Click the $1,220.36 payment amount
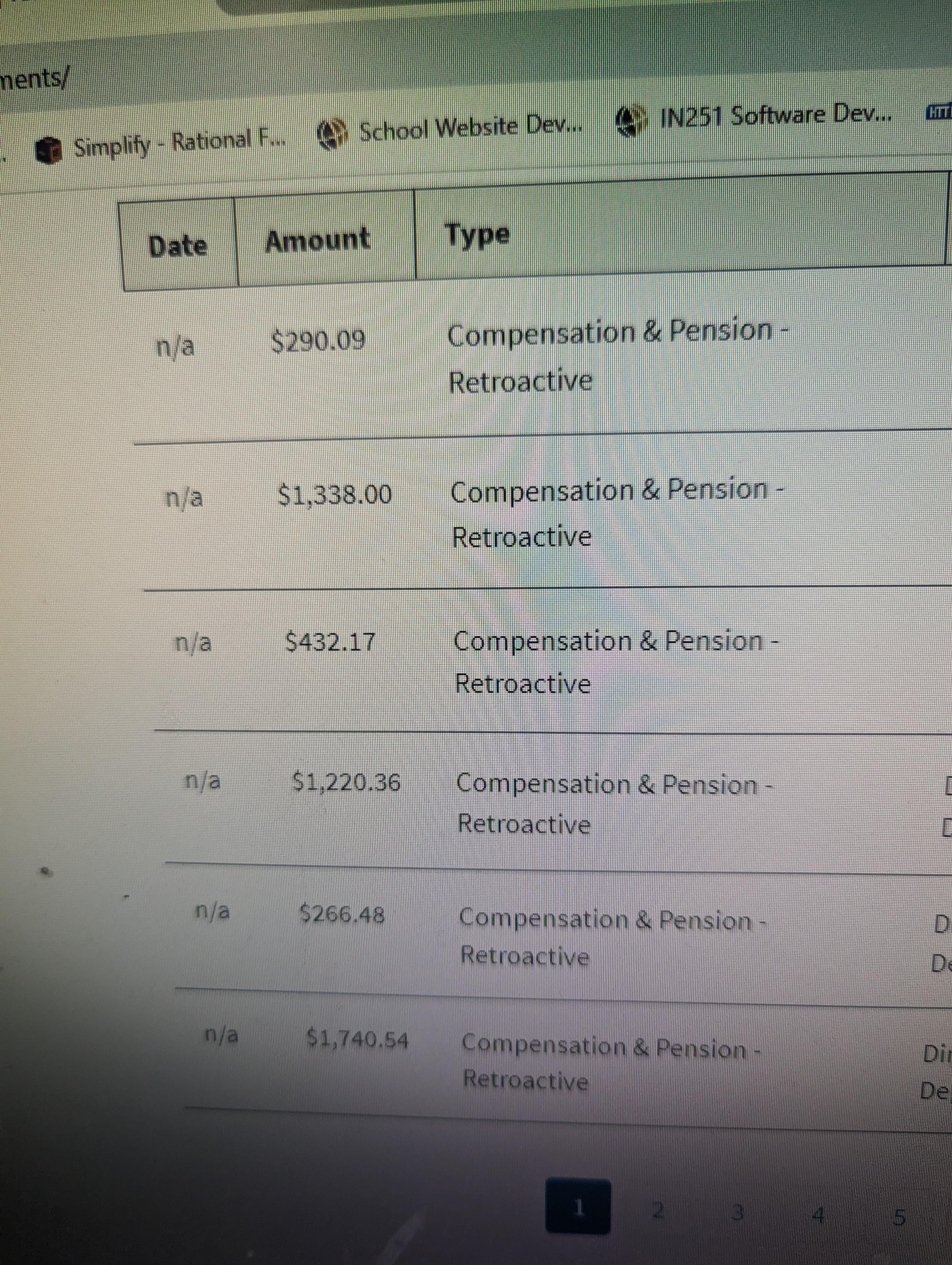The image size is (952, 1265). pos(346,782)
